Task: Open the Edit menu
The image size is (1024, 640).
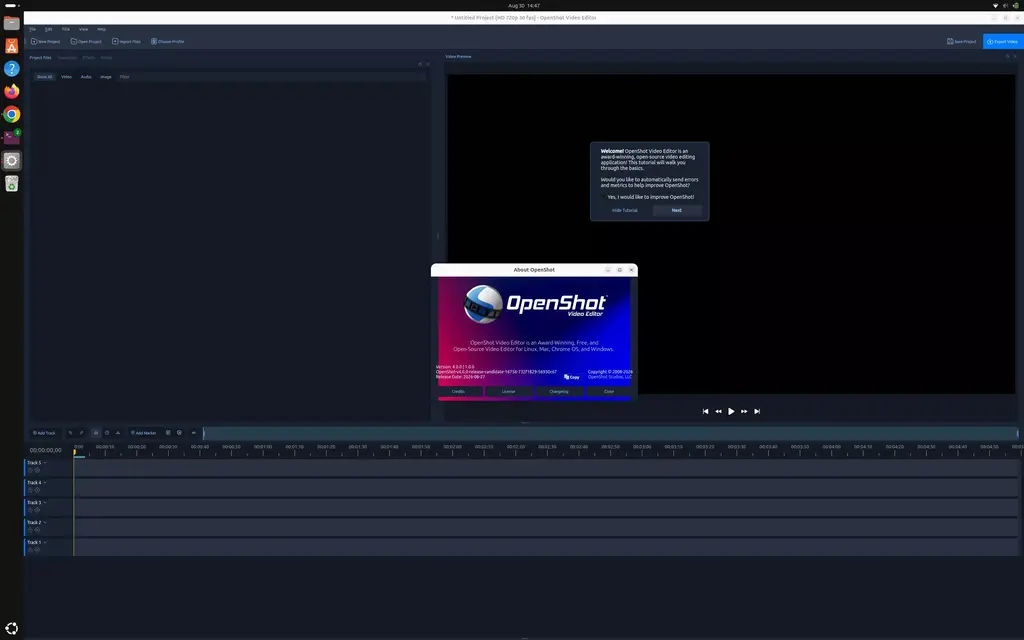Action: (x=48, y=29)
